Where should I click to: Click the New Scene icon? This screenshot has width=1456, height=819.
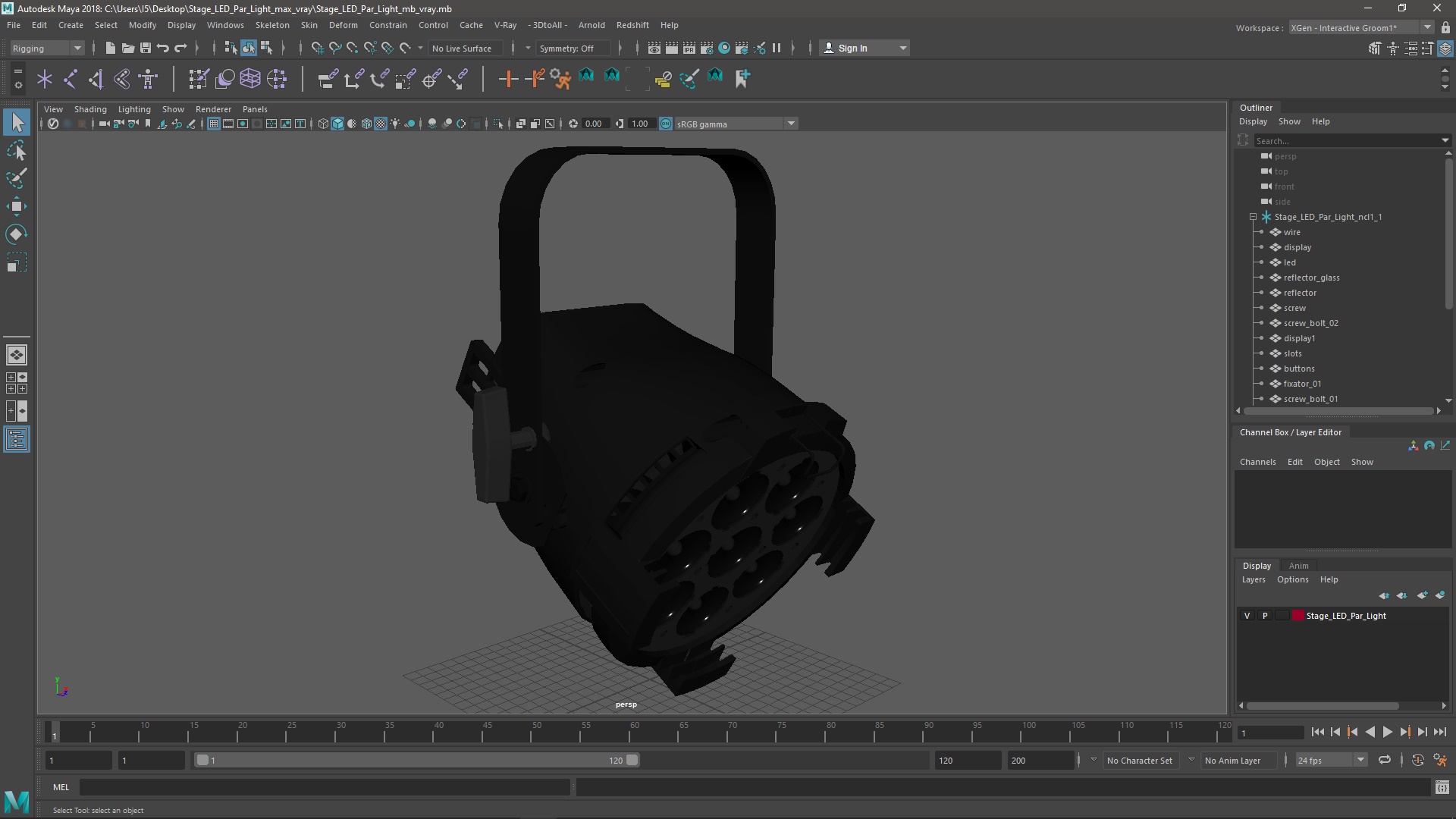(110, 48)
